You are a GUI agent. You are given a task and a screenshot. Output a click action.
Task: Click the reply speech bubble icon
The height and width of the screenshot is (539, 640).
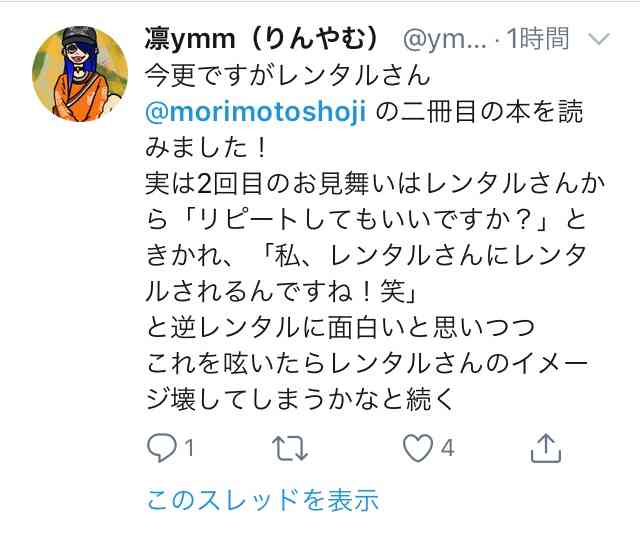[162, 448]
